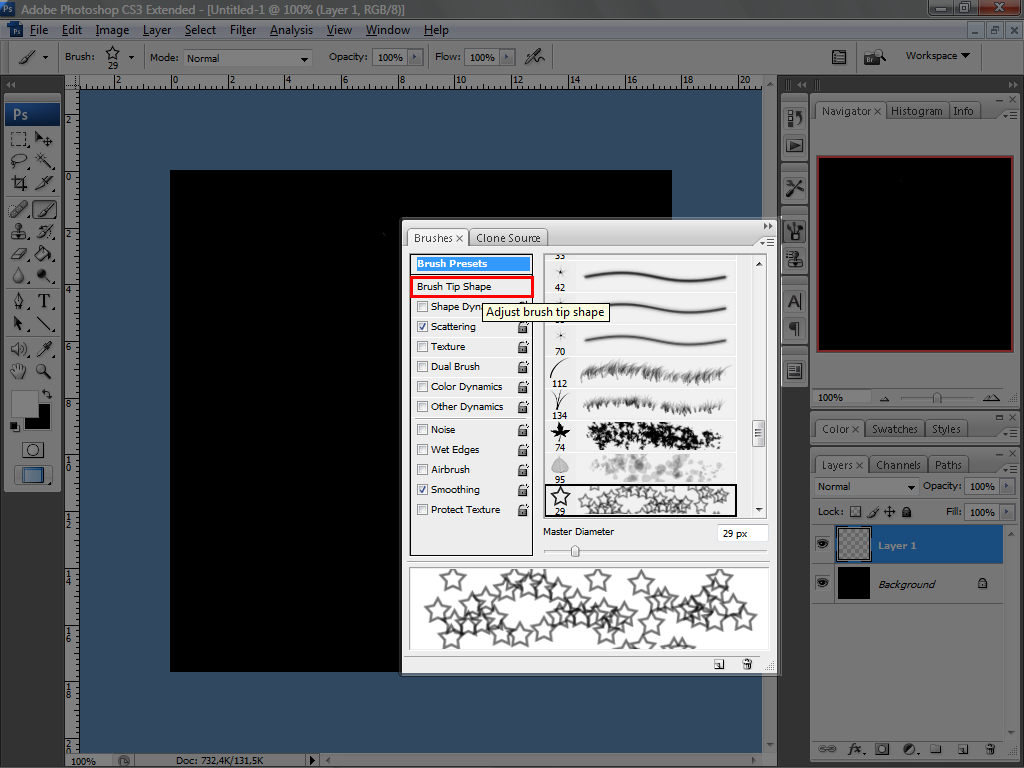Hide the Background layer
This screenshot has width=1024, height=768.
click(822, 583)
